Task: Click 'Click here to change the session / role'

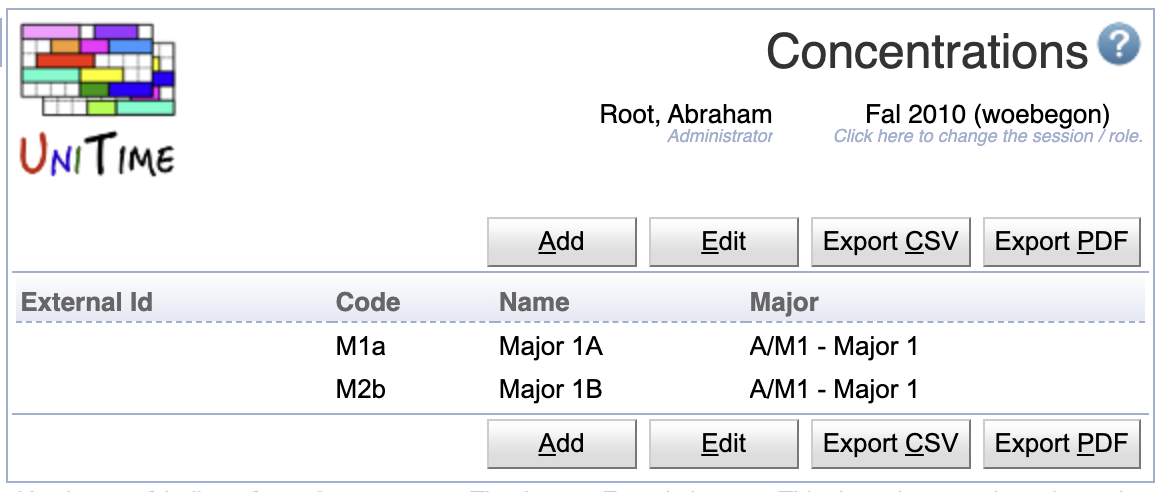Action: (988, 137)
